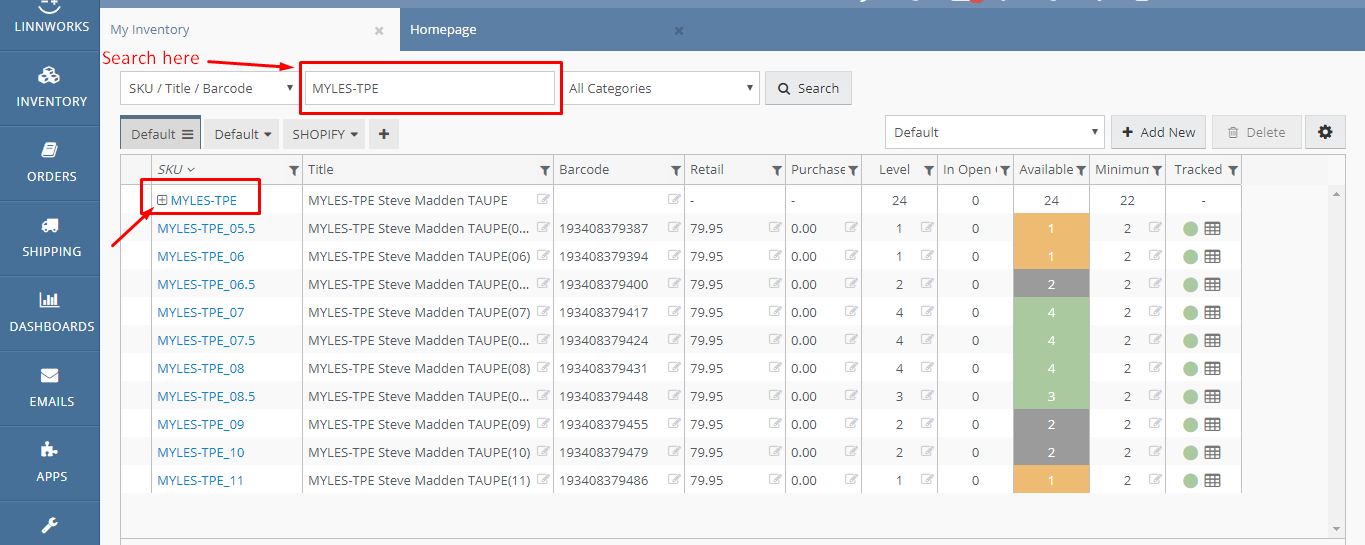Sort by the SKU column header
Viewport: 1365px width, 545px height.
coord(176,170)
